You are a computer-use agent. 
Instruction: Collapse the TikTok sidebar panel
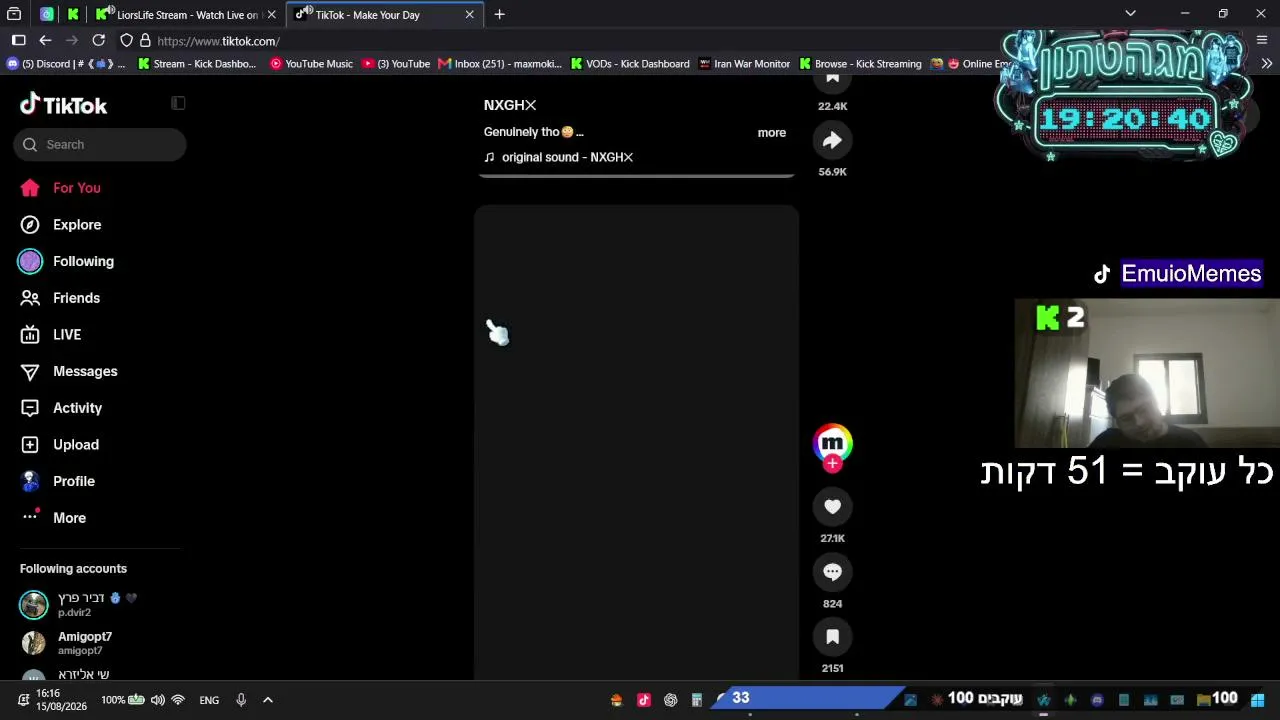tap(178, 103)
